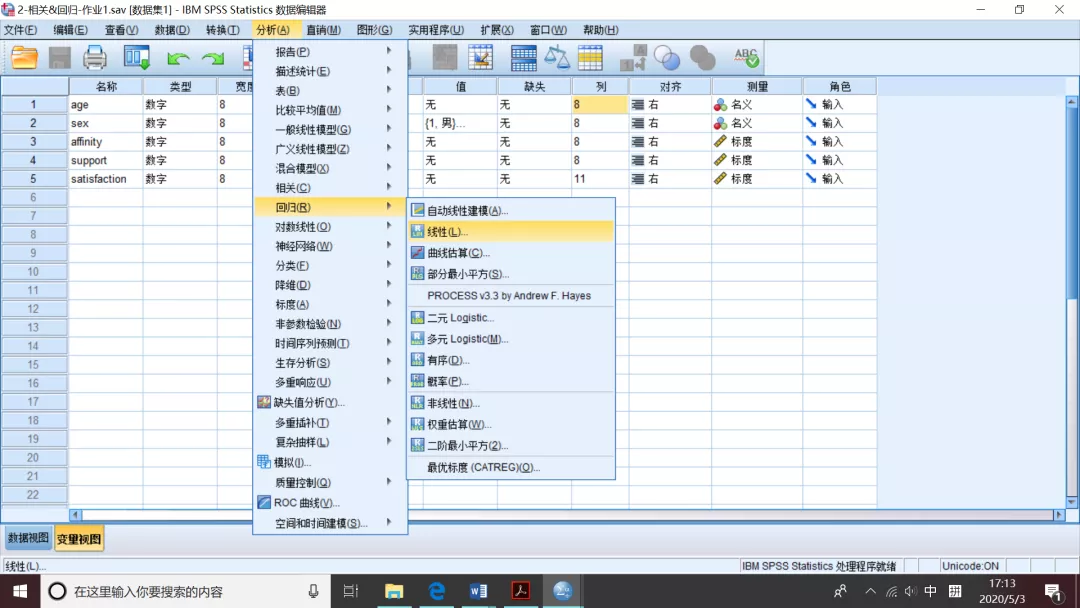Viewport: 1080px width, 608px height.
Task: Click the gray Show all variables icon
Action: coord(703,58)
